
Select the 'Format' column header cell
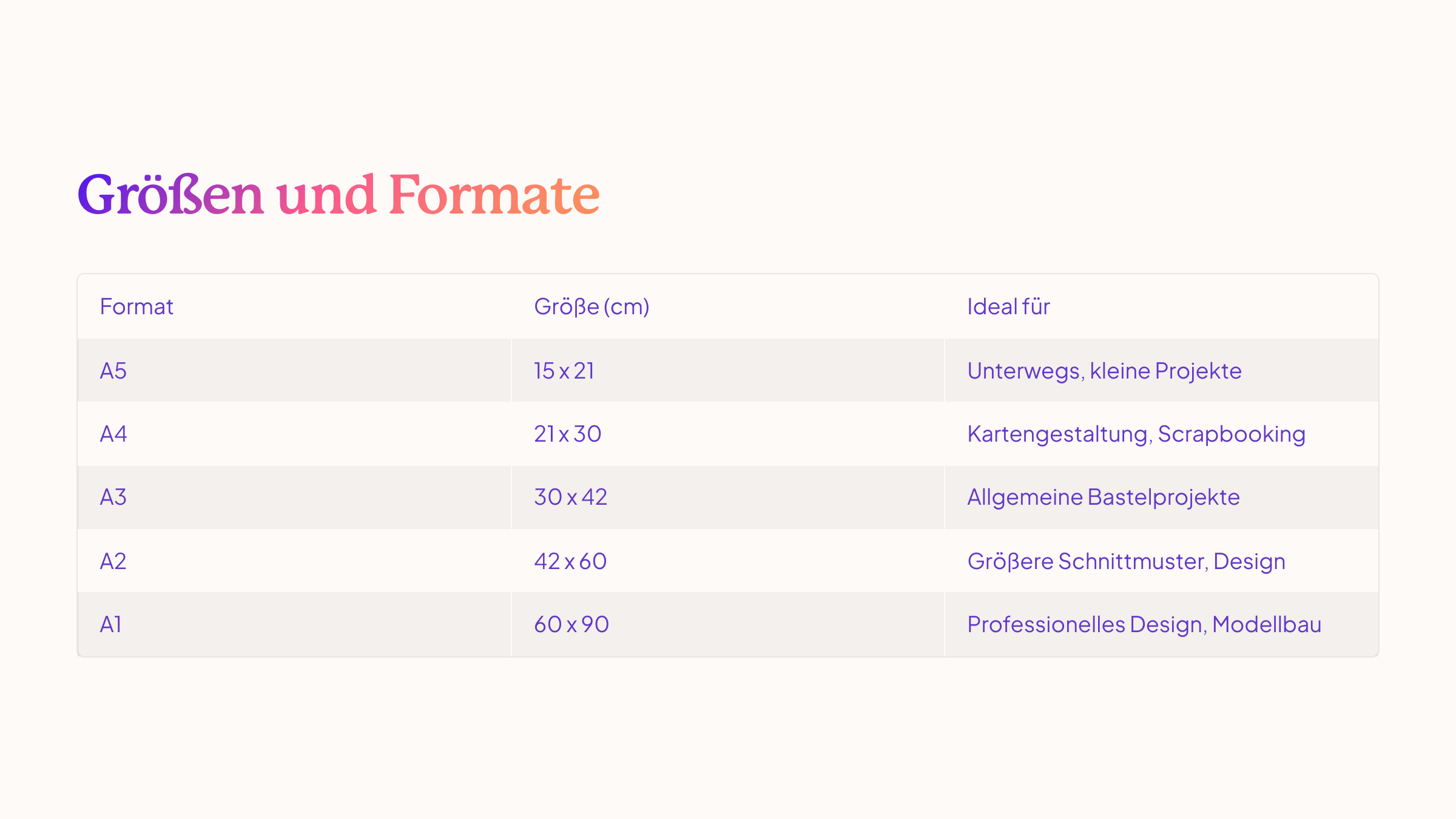[136, 307]
